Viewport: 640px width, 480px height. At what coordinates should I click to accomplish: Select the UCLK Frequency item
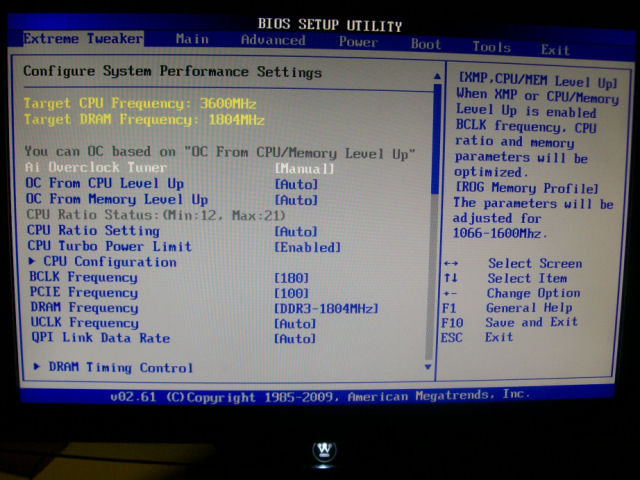pos(84,322)
